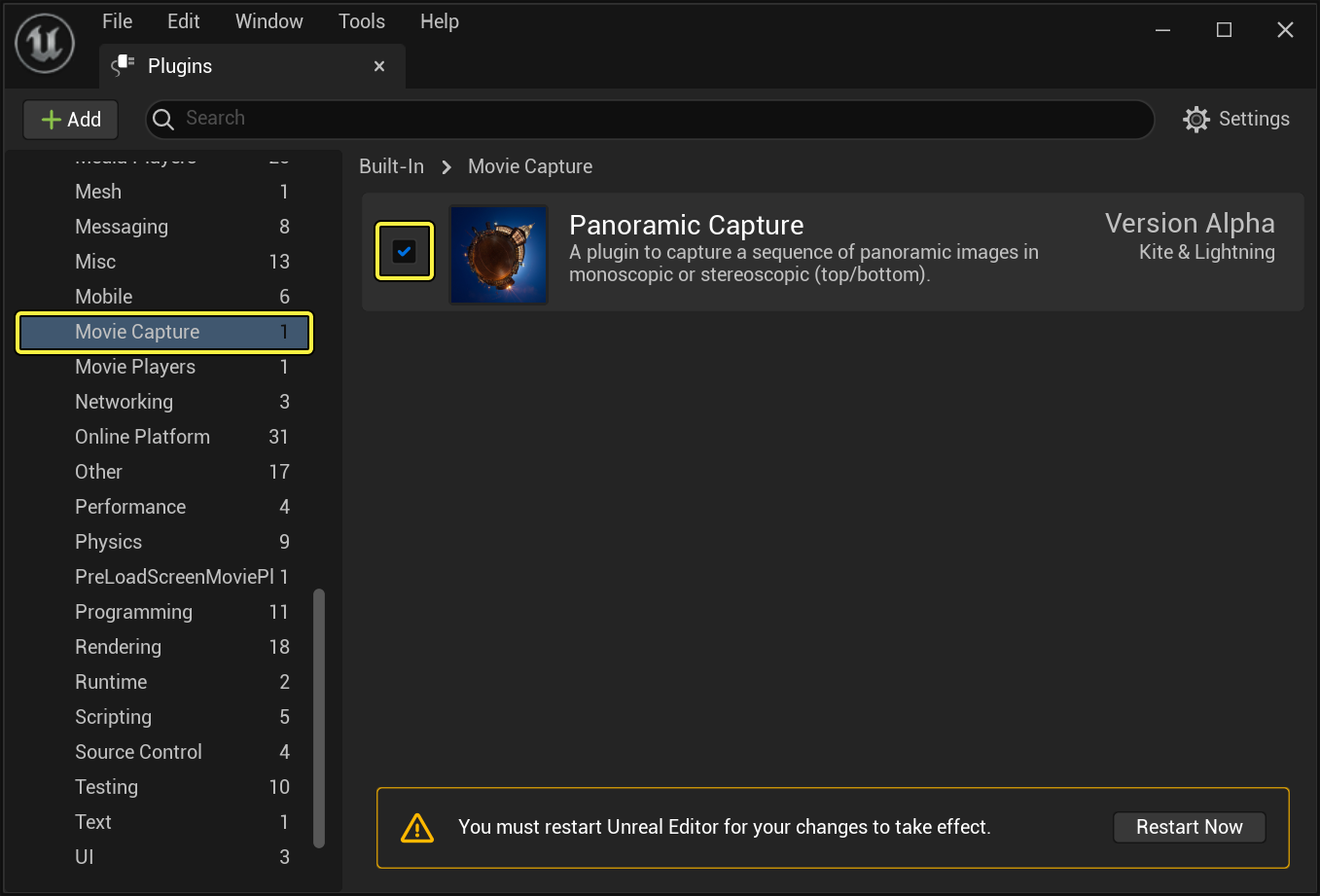The image size is (1320, 896).
Task: Select the Performance category
Action: click(164, 507)
